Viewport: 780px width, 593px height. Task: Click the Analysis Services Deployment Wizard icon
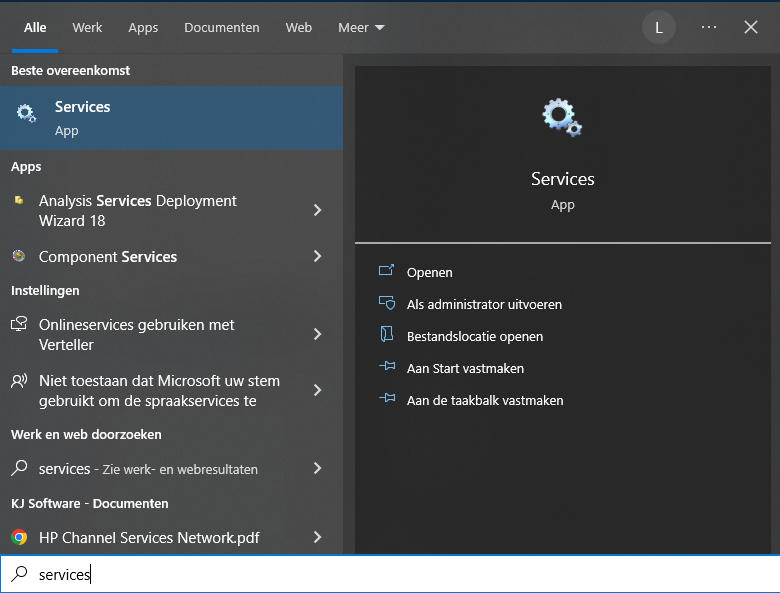(x=18, y=201)
